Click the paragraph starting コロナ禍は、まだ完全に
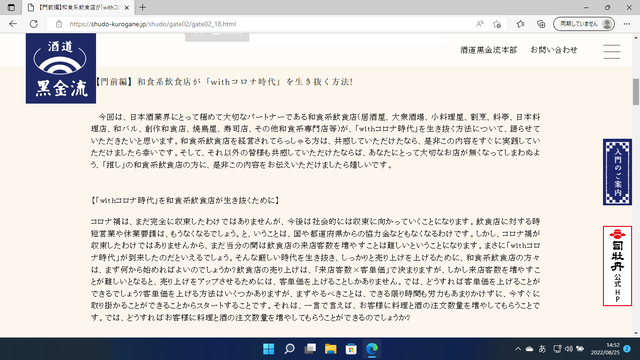 [x=315, y=269]
